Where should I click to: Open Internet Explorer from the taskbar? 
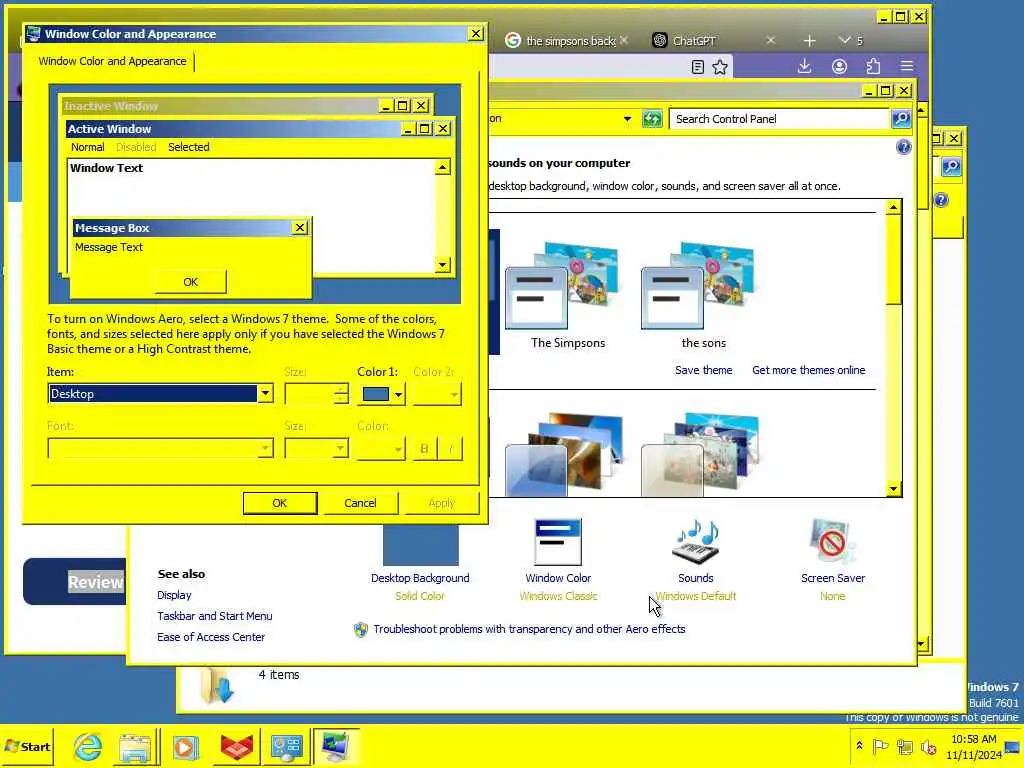click(88, 746)
